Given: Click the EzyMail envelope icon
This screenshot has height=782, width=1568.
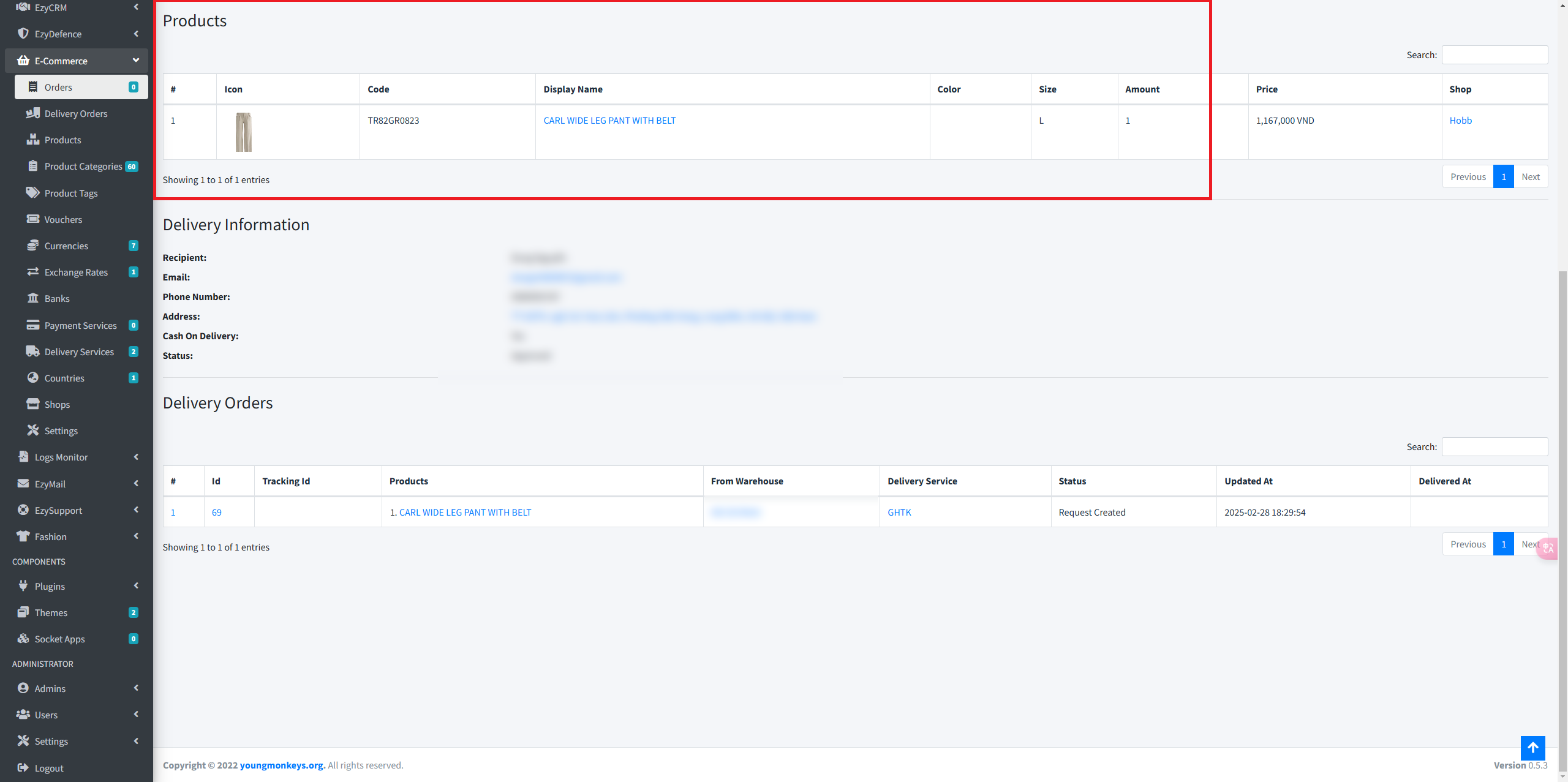Looking at the screenshot, I should pyautogui.click(x=23, y=483).
